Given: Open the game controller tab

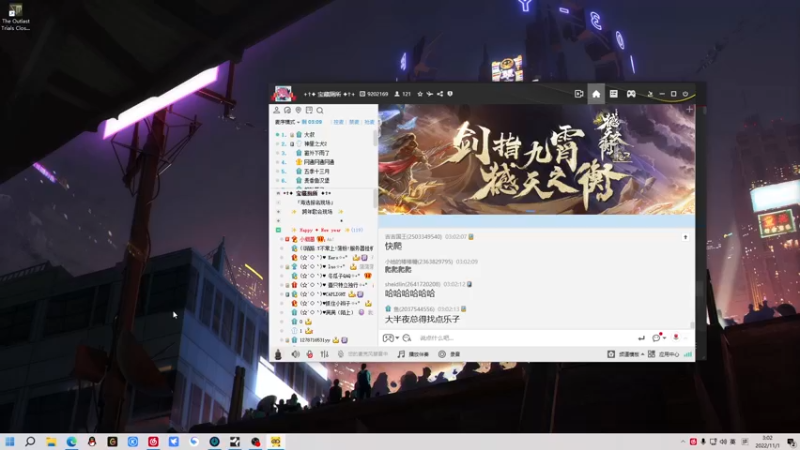Looking at the screenshot, I should tap(631, 94).
